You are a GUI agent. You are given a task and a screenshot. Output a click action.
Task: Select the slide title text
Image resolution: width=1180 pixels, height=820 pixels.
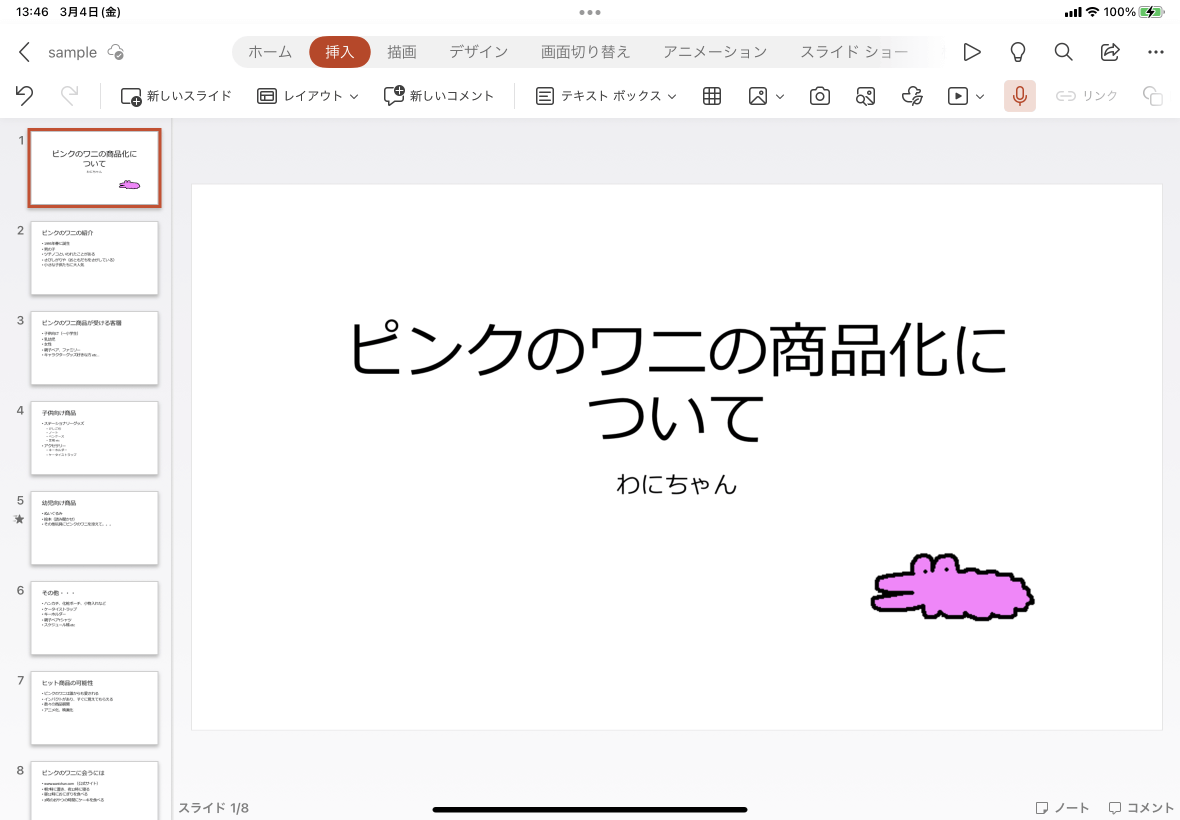(x=677, y=381)
